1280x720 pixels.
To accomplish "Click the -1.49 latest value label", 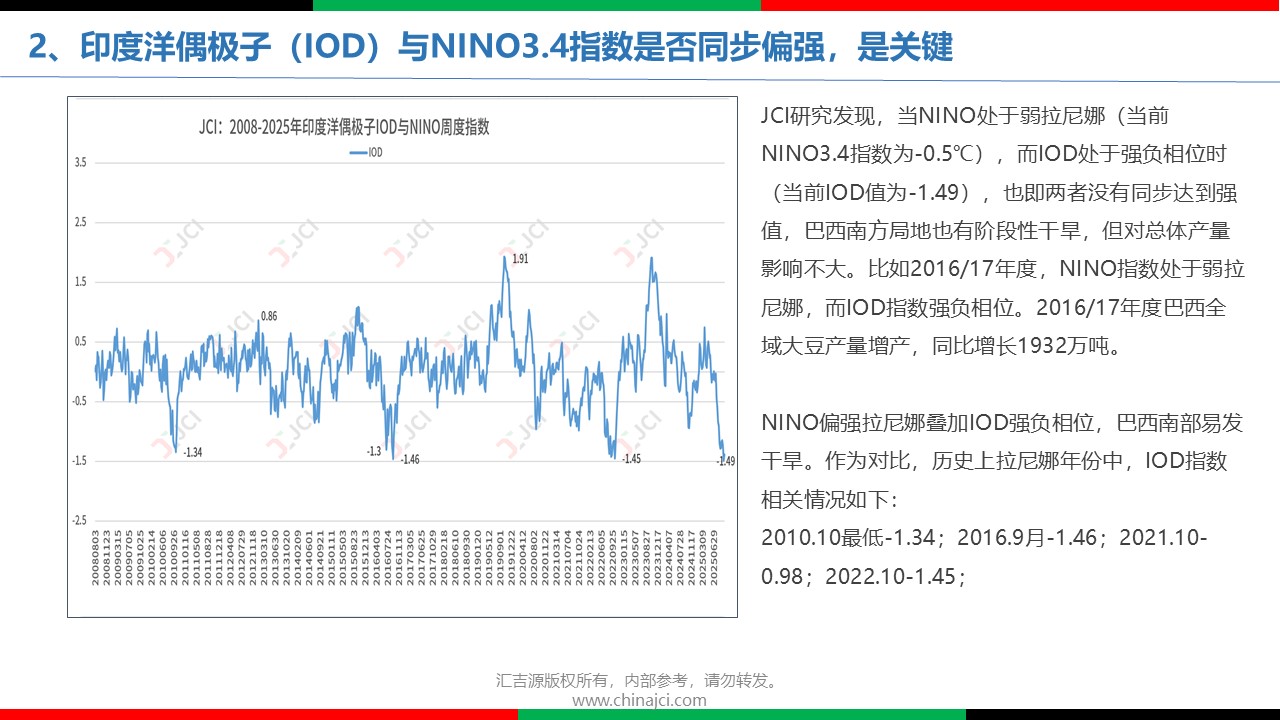I will (725, 460).
